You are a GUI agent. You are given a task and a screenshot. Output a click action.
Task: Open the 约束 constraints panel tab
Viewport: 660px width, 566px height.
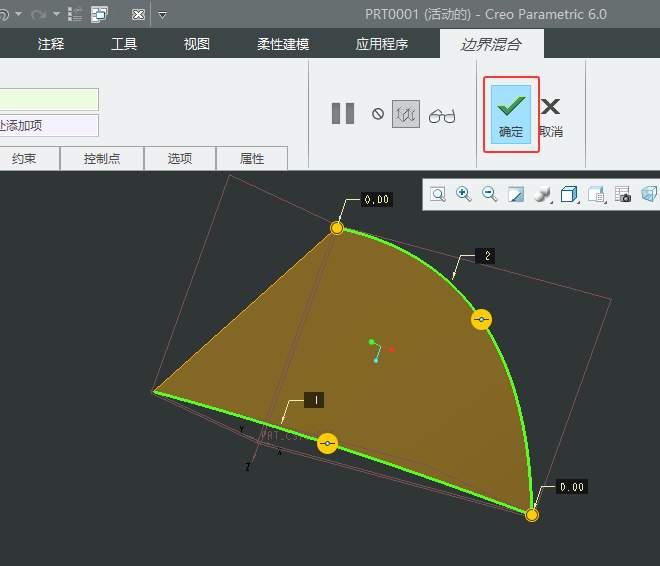tap(24, 159)
